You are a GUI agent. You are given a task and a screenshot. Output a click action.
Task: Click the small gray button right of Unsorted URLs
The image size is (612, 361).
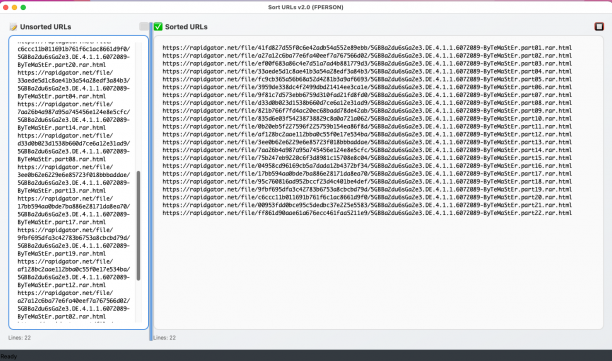point(144,26)
